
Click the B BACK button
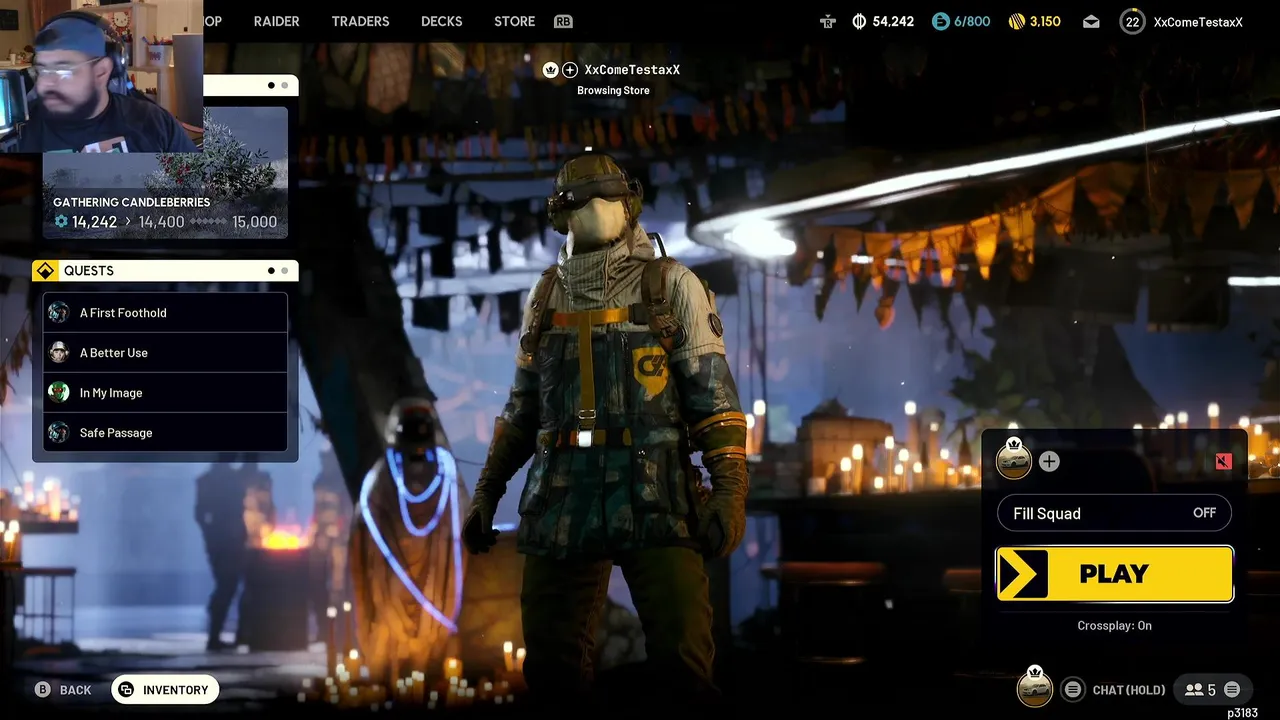click(x=63, y=690)
